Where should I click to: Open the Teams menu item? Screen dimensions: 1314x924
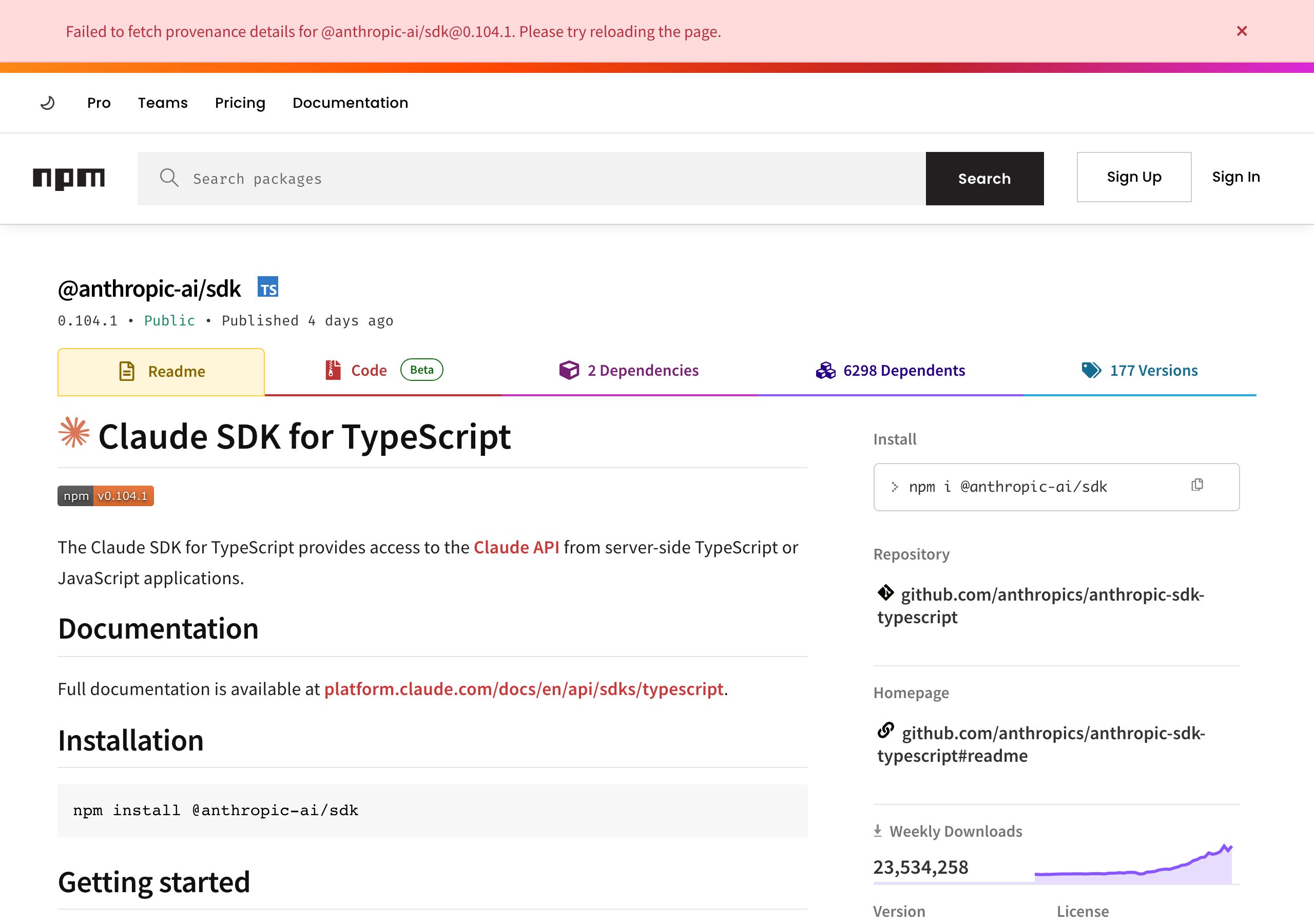pyautogui.click(x=163, y=103)
